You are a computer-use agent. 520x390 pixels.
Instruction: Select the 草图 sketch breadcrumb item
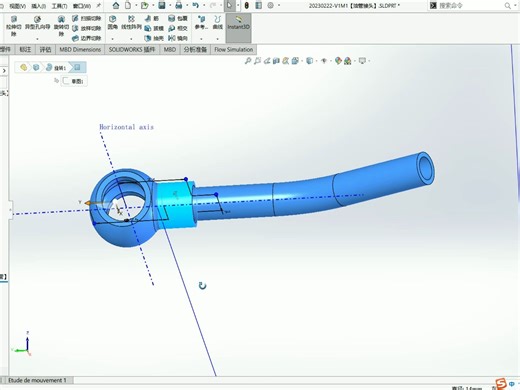point(74,81)
